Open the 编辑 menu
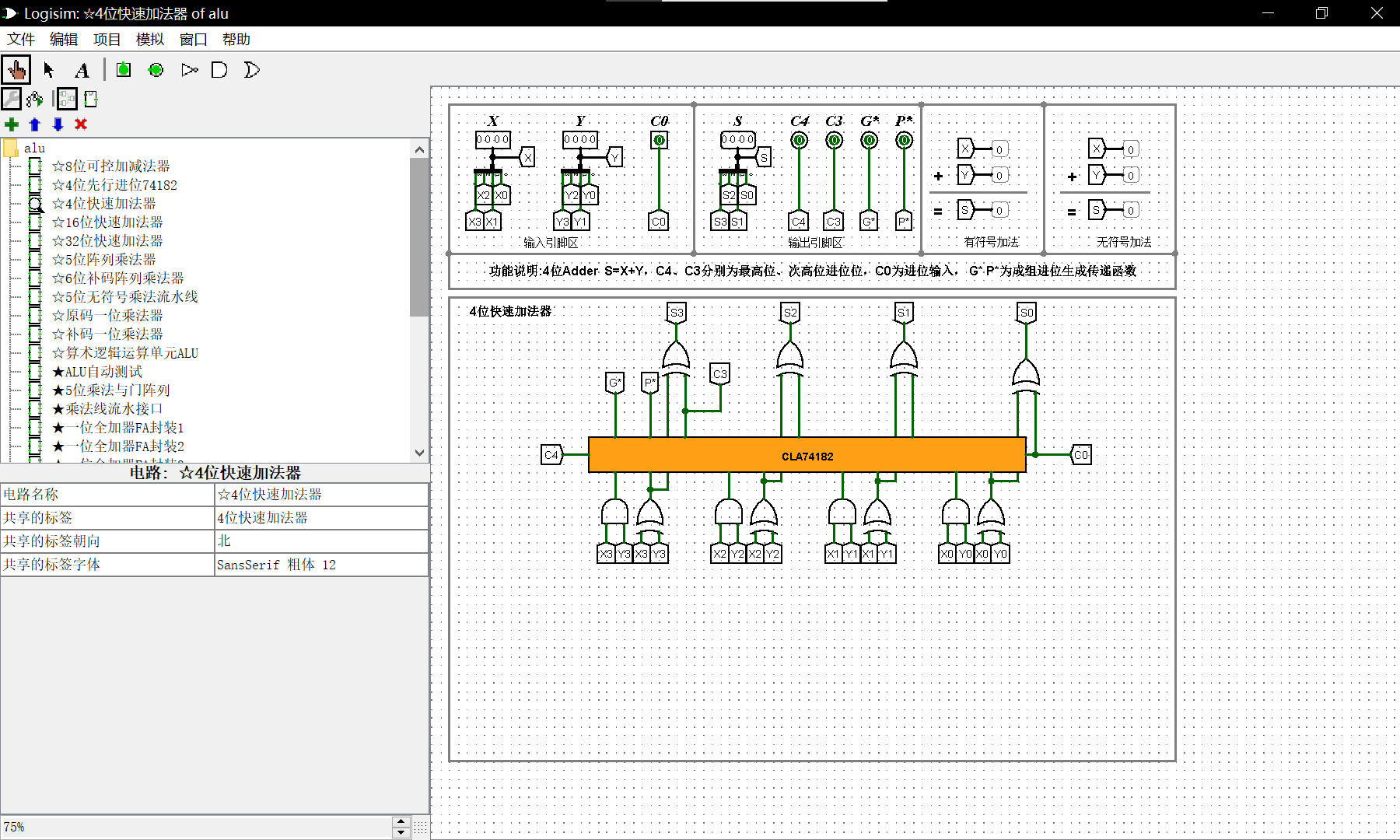 pos(64,40)
